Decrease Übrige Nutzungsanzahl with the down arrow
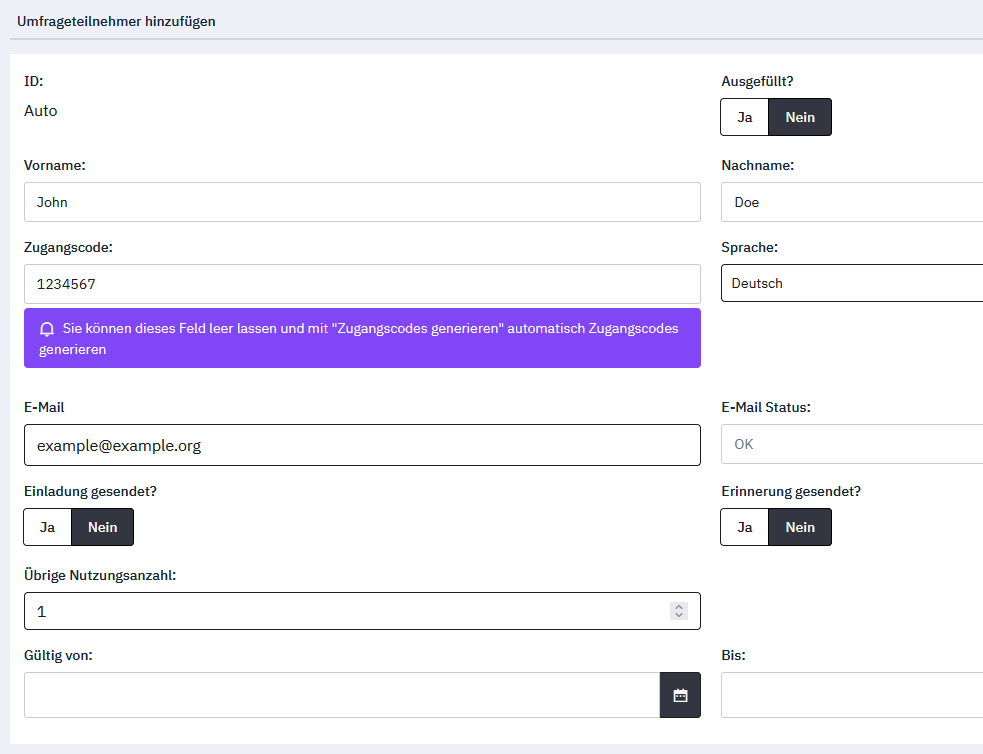 point(679,615)
